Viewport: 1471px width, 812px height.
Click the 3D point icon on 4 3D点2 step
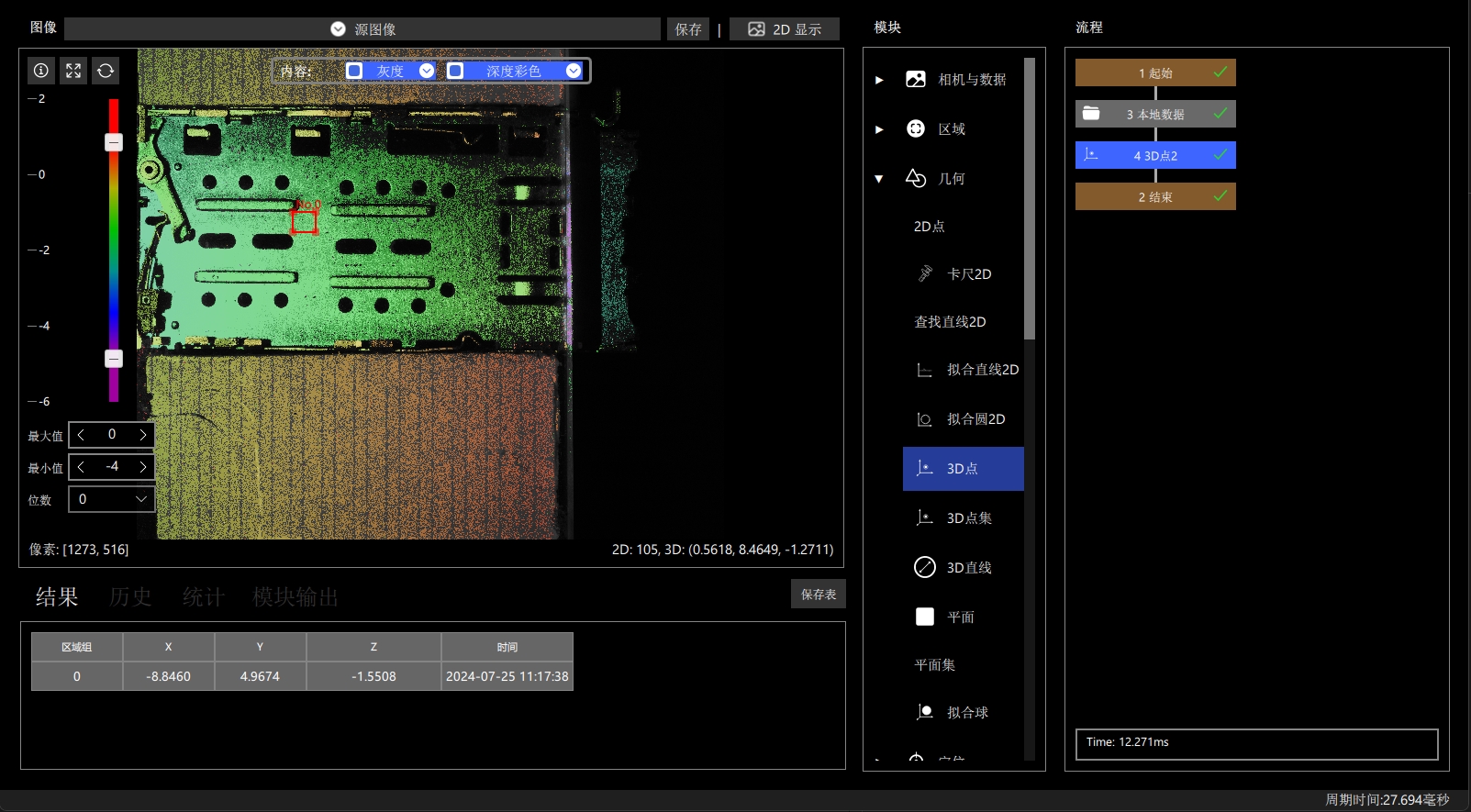(1091, 154)
